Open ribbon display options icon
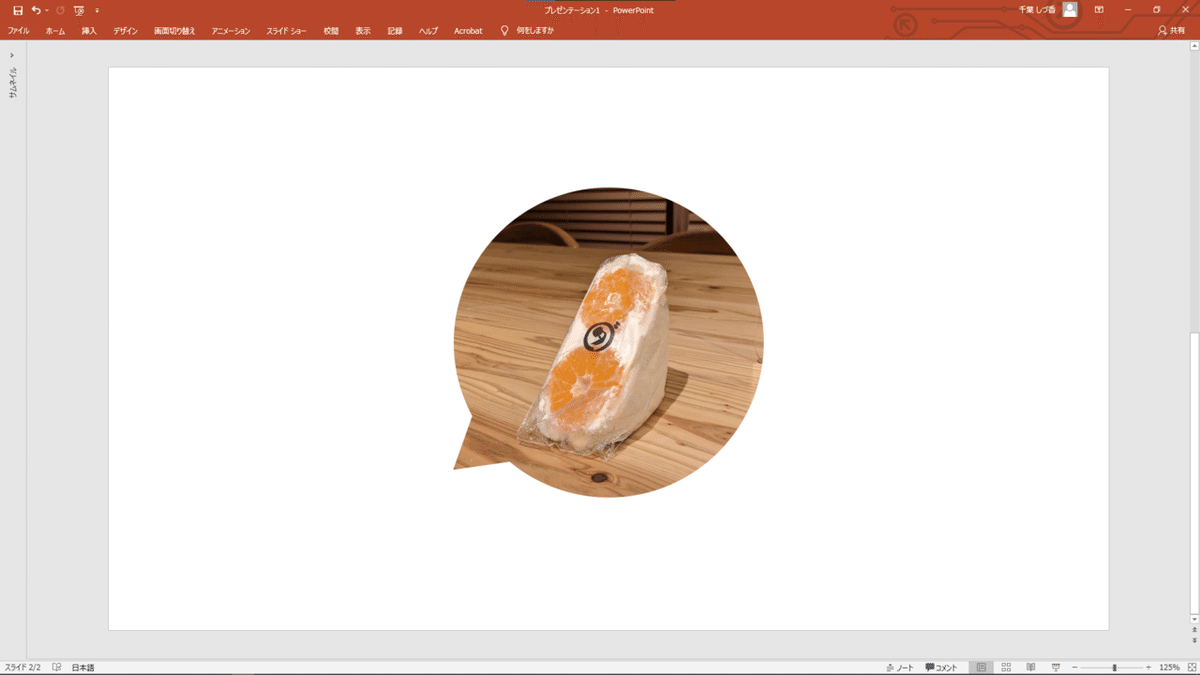This screenshot has height=675, width=1200. (x=1099, y=10)
